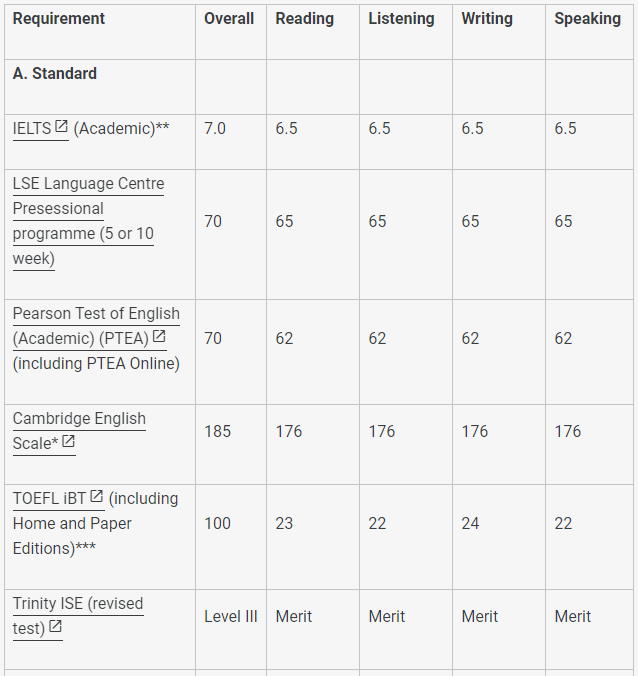Image resolution: width=638 pixels, height=676 pixels.
Task: Click the Writing column header
Action: (x=487, y=19)
